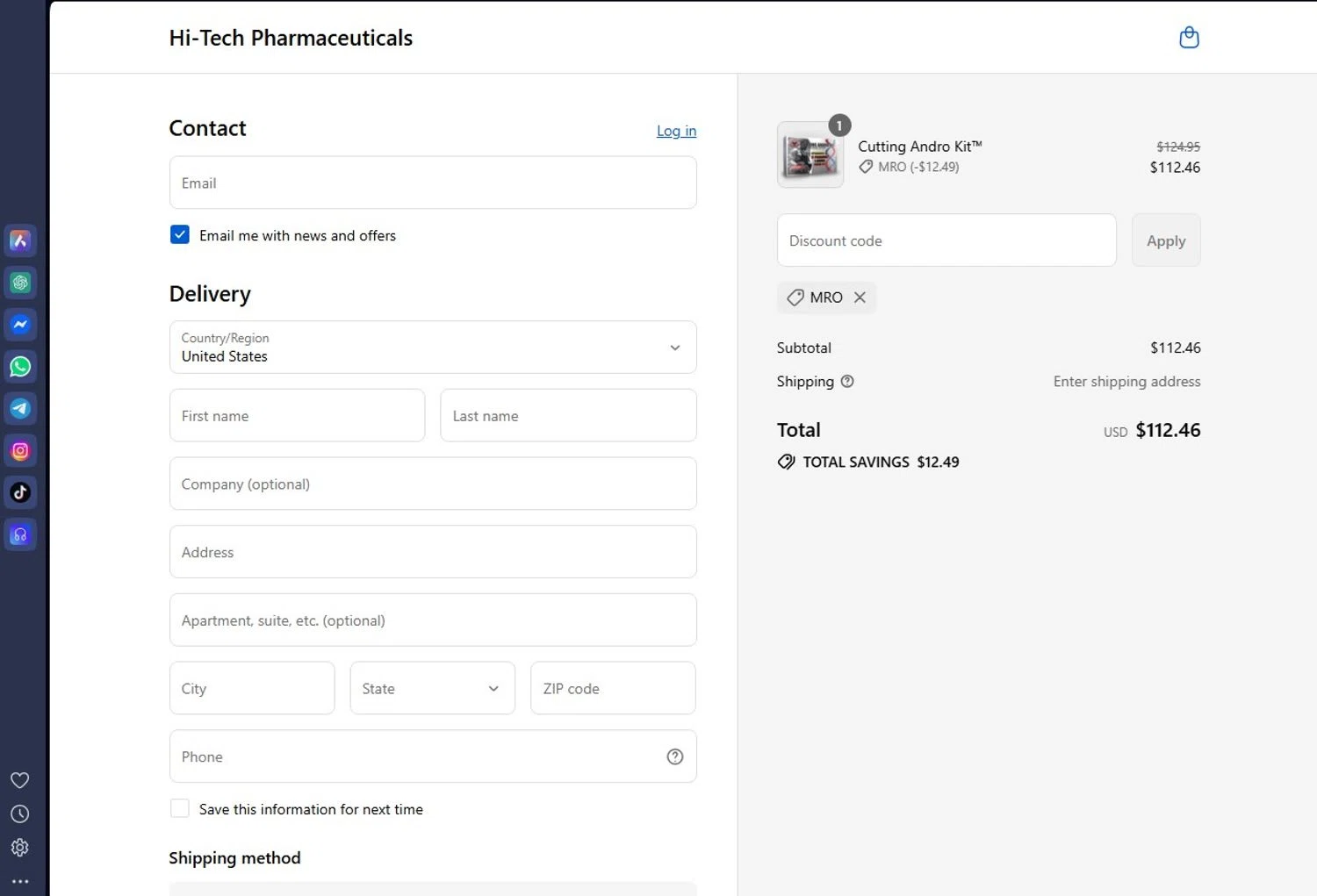
Task: Focus the Discount code field
Action: click(946, 240)
